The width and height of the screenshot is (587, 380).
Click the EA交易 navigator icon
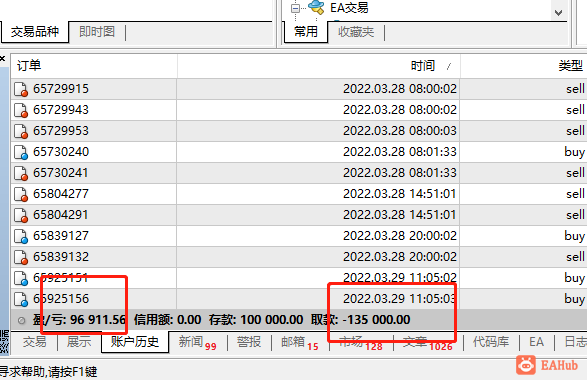(x=316, y=7)
